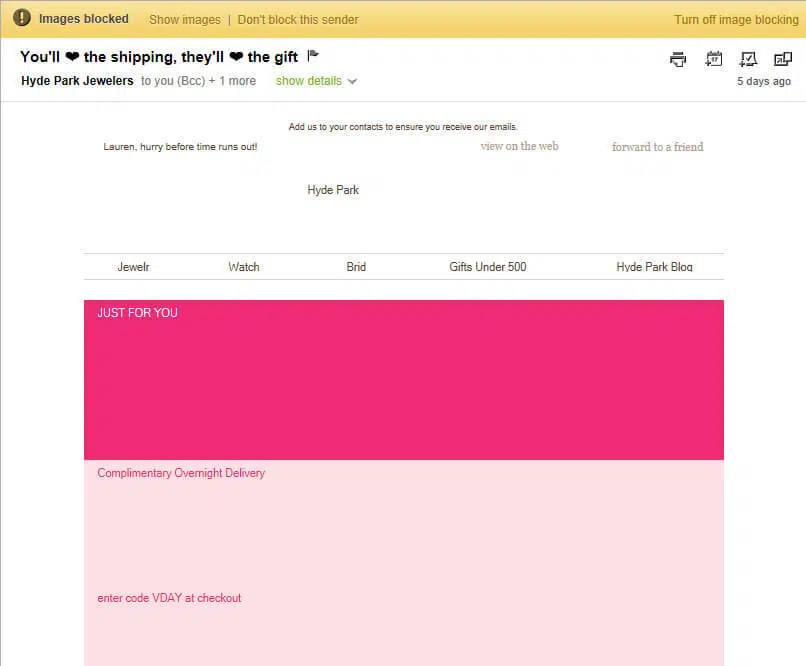Open the Jewelr navigation tab

point(133,267)
